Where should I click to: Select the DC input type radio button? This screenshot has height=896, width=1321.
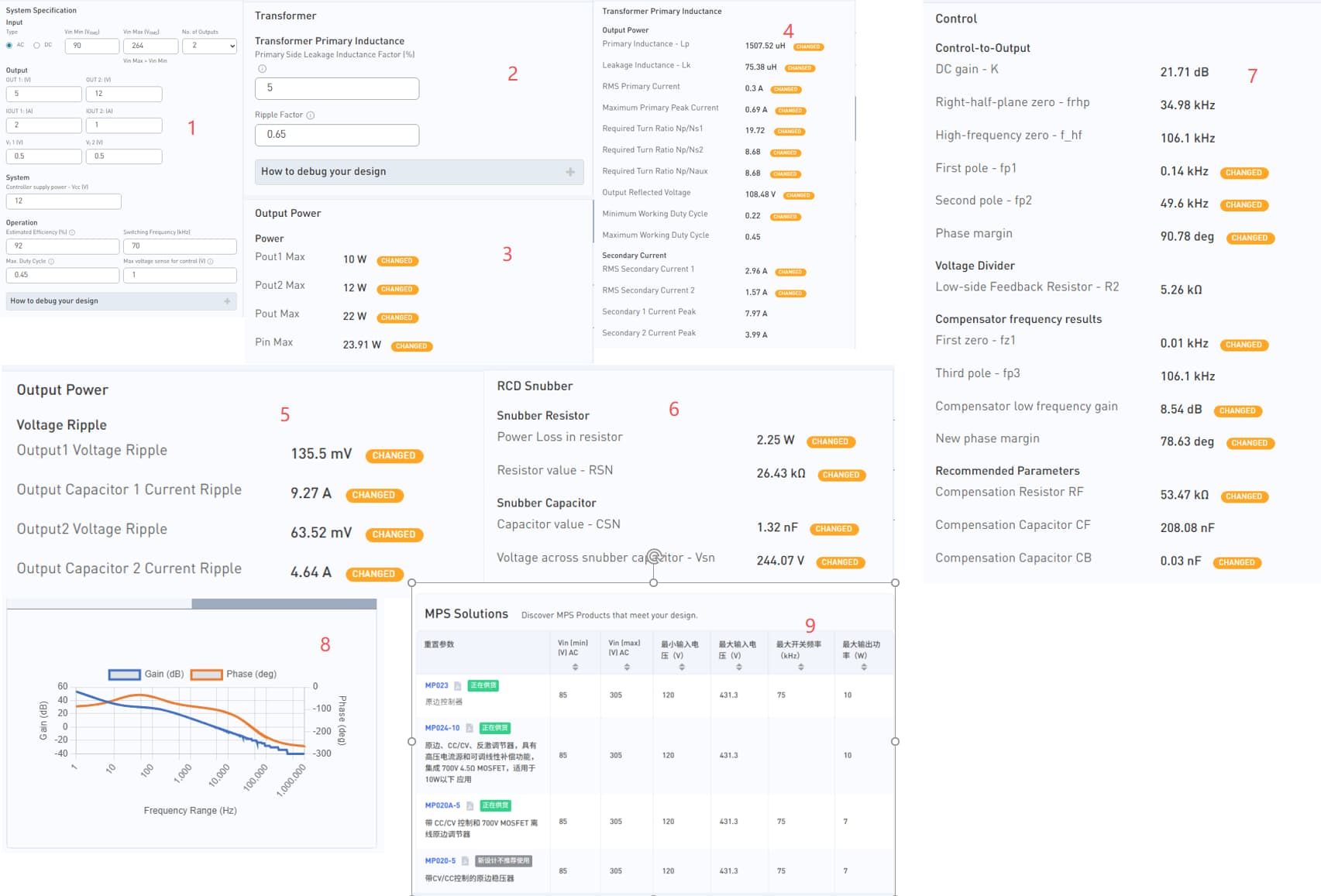click(36, 46)
